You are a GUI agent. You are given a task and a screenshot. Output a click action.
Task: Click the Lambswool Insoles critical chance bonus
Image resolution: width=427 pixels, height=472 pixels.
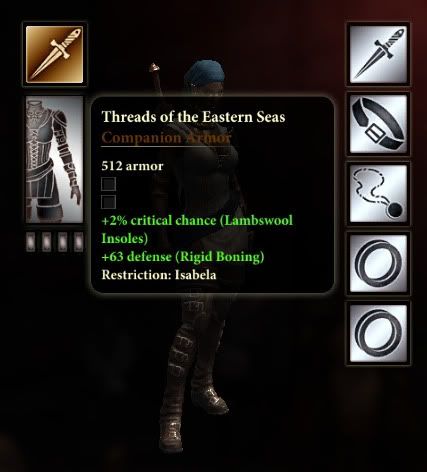(197, 229)
